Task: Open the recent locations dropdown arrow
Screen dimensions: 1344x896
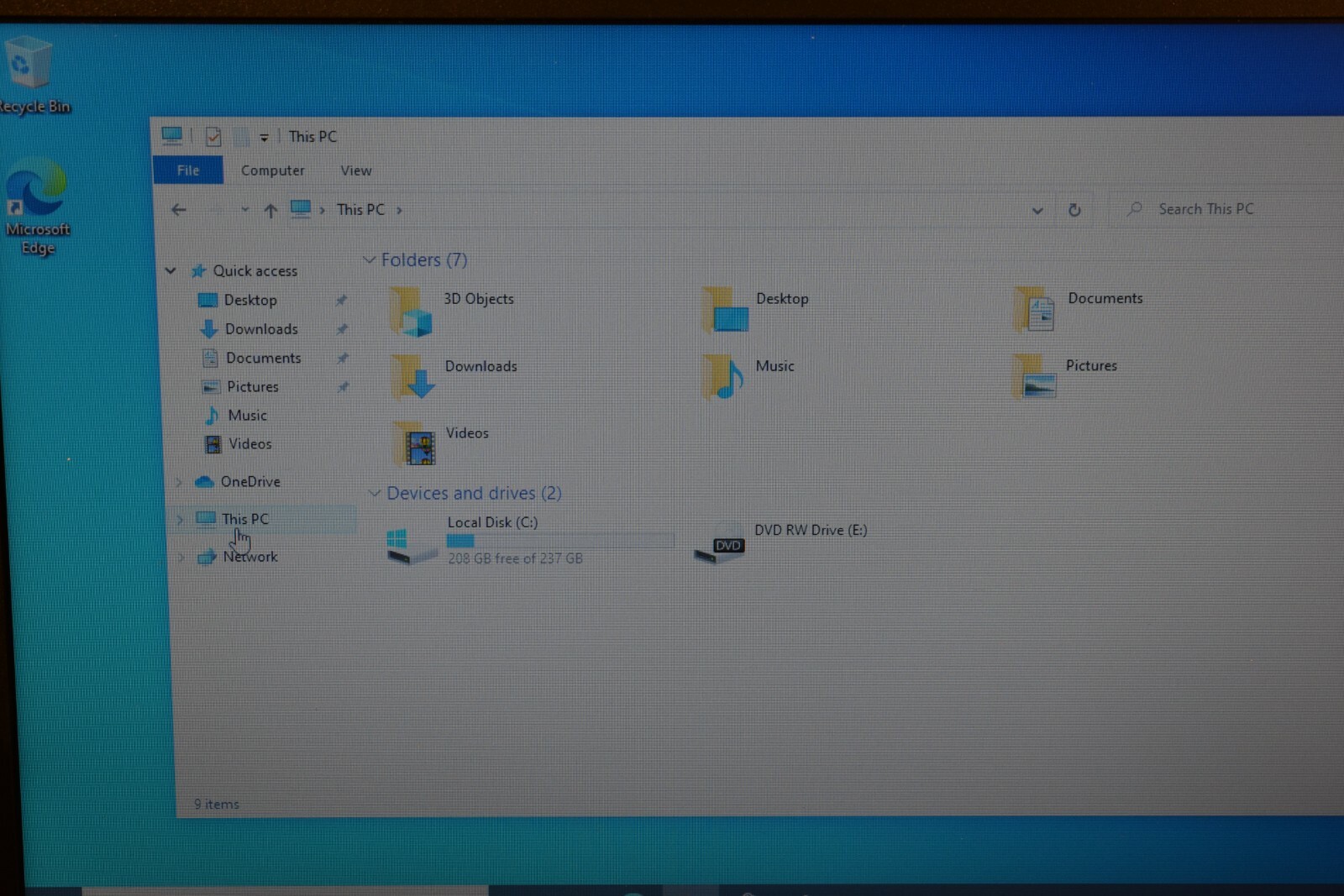Action: coord(244,210)
